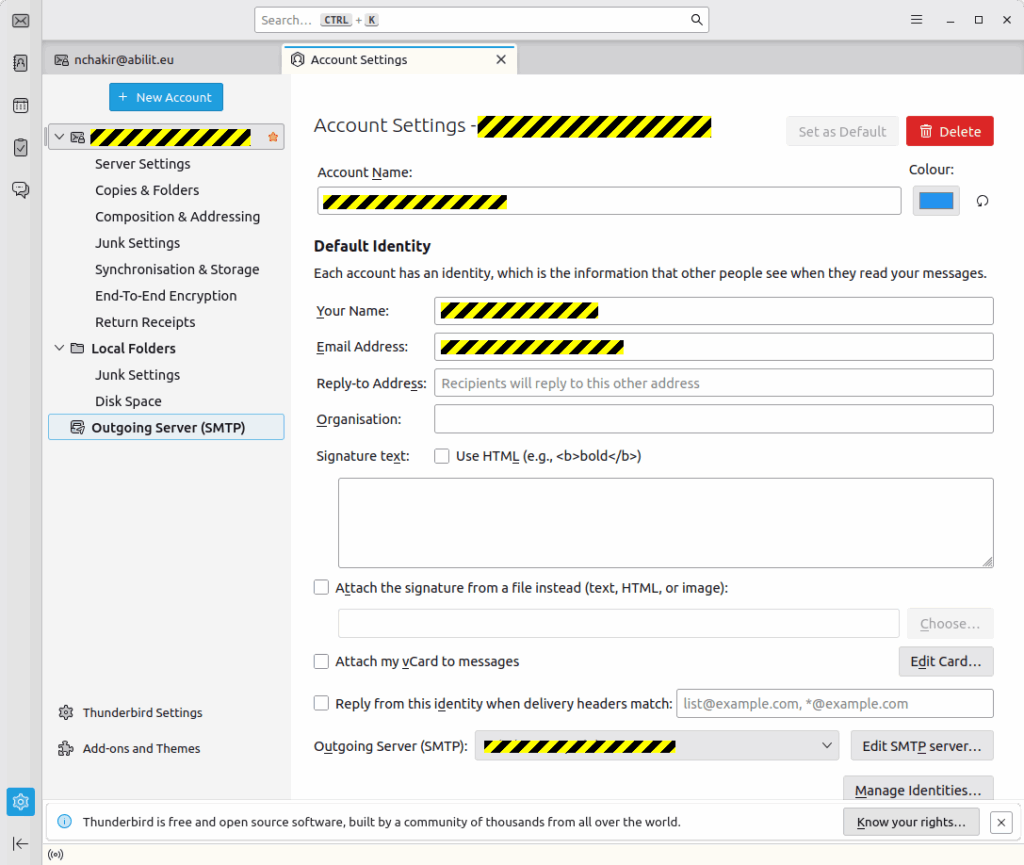The height and width of the screenshot is (865, 1024).
Task: Open the Calendar space icon
Action: [20, 105]
